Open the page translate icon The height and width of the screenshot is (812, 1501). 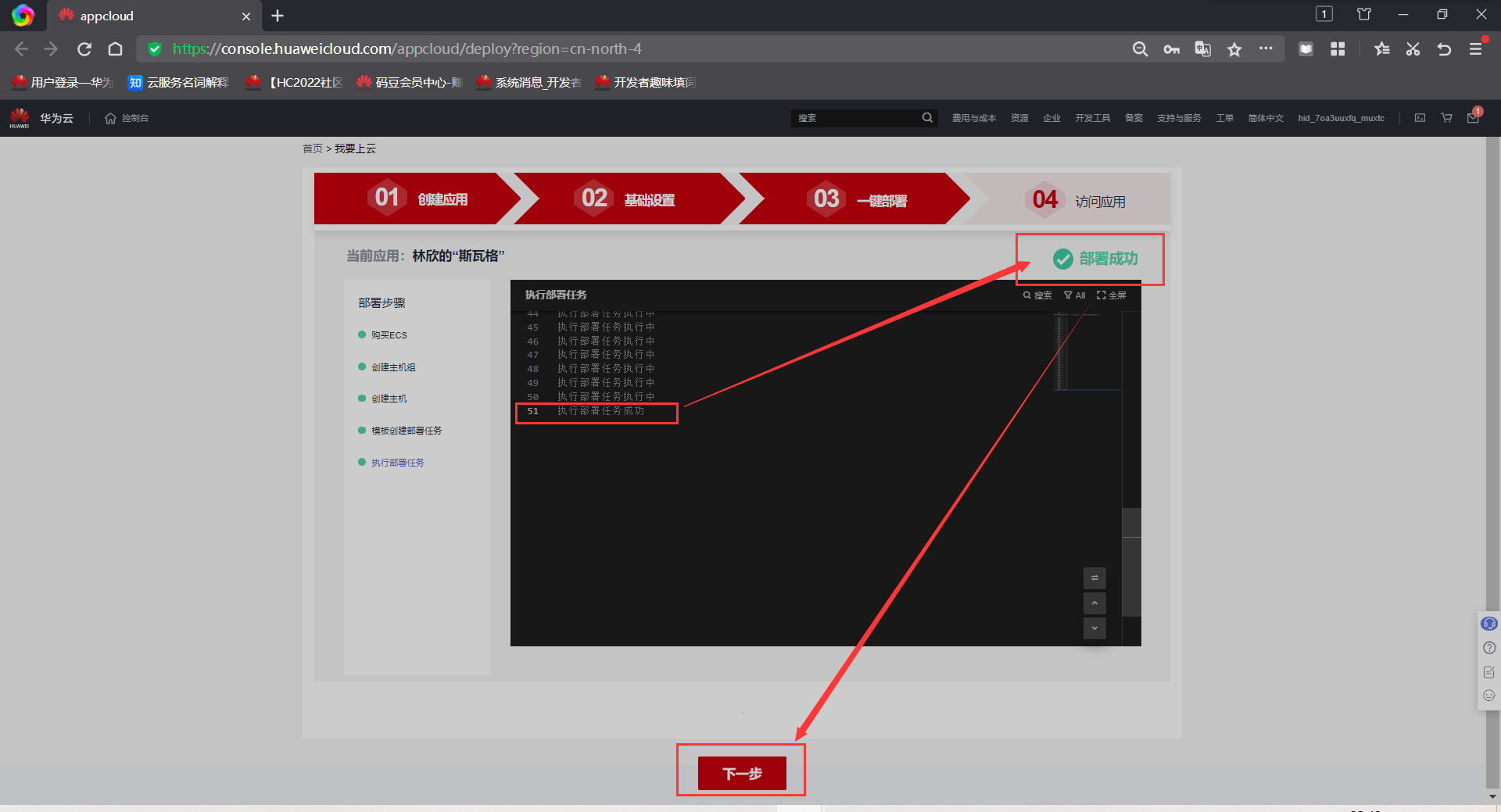click(x=1202, y=49)
